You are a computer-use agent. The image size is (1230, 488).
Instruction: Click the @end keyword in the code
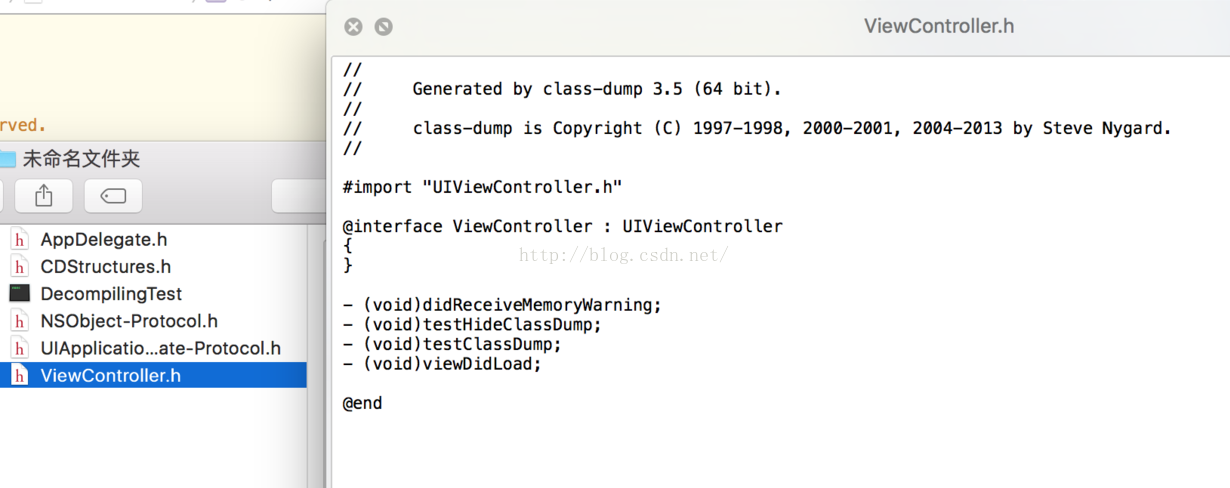click(362, 403)
